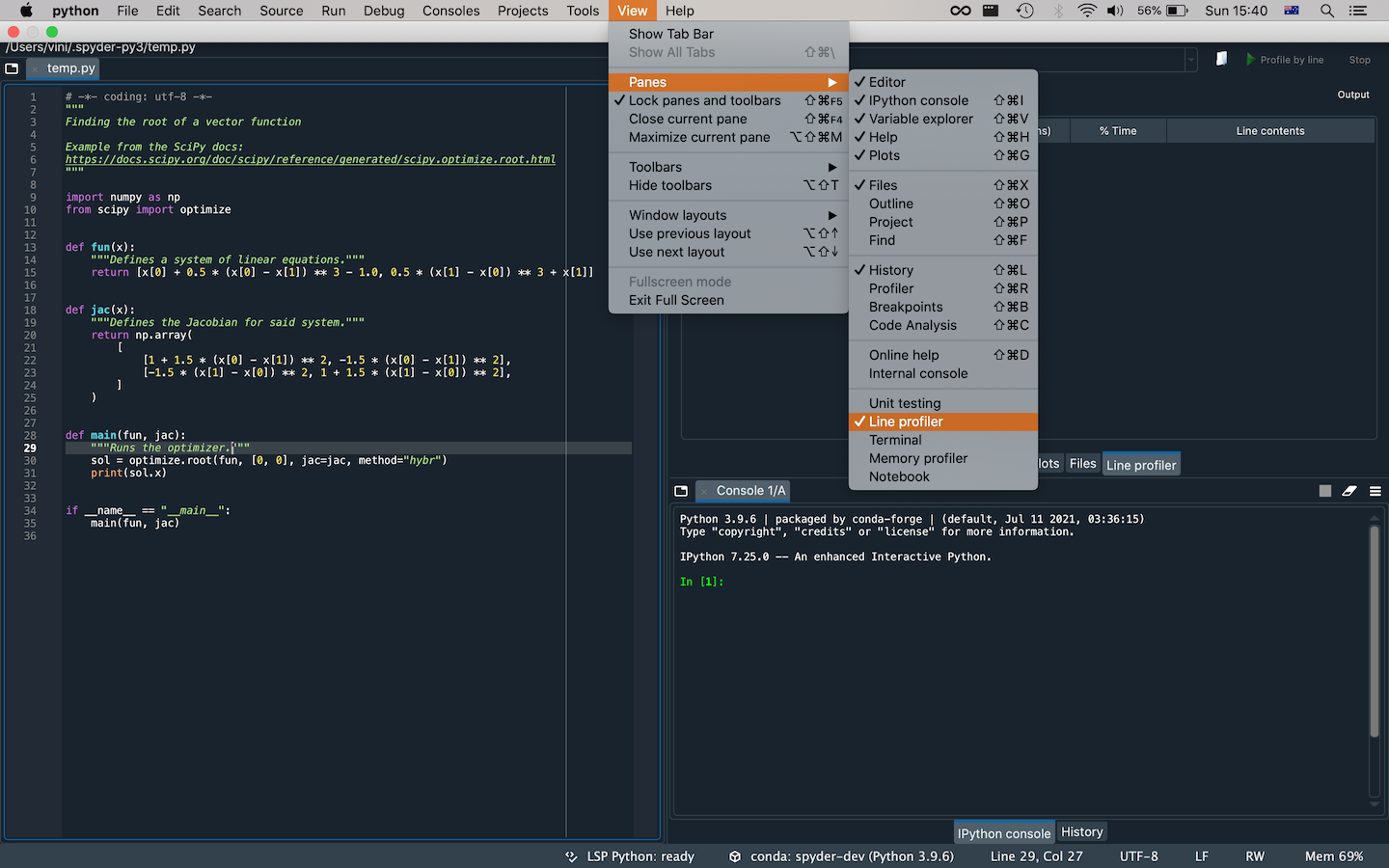Image resolution: width=1389 pixels, height=868 pixels.
Task: Expand the Toolbars submenu
Action: click(656, 167)
